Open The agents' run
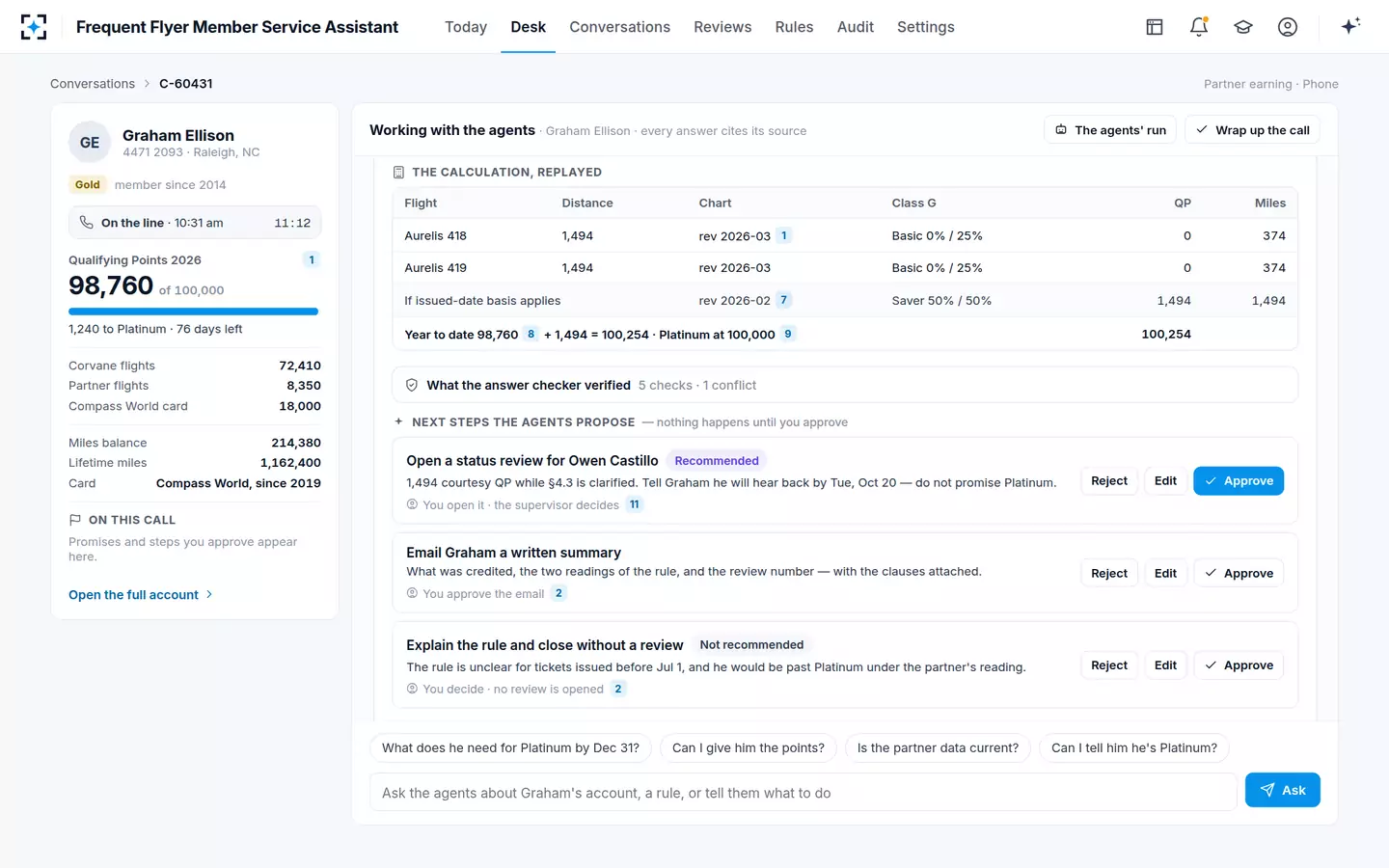The image size is (1389, 868). (x=1110, y=130)
